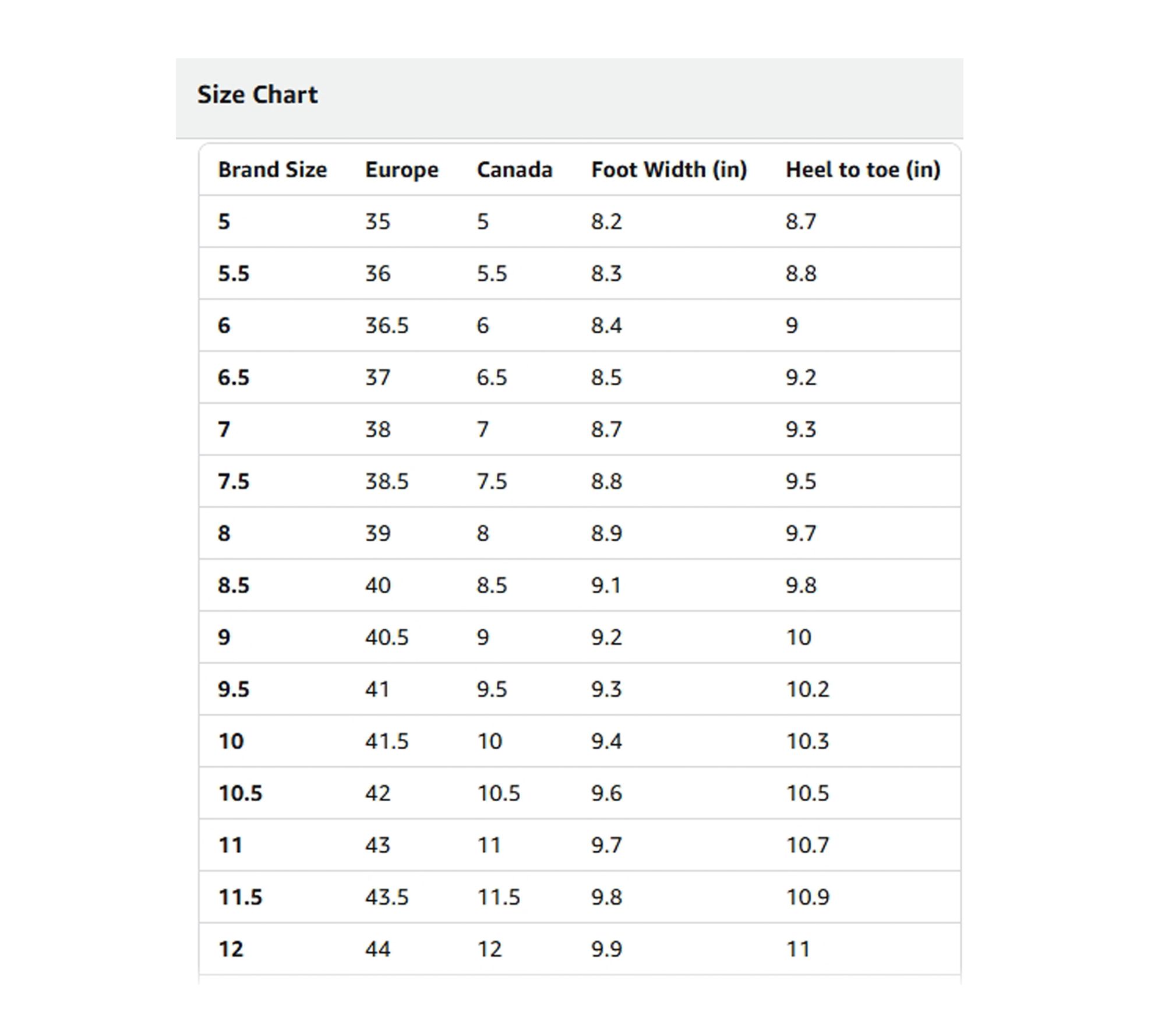Click the Europe size 40.5 cell
This screenshot has width=1165, height=1036.
pyautogui.click(x=387, y=637)
